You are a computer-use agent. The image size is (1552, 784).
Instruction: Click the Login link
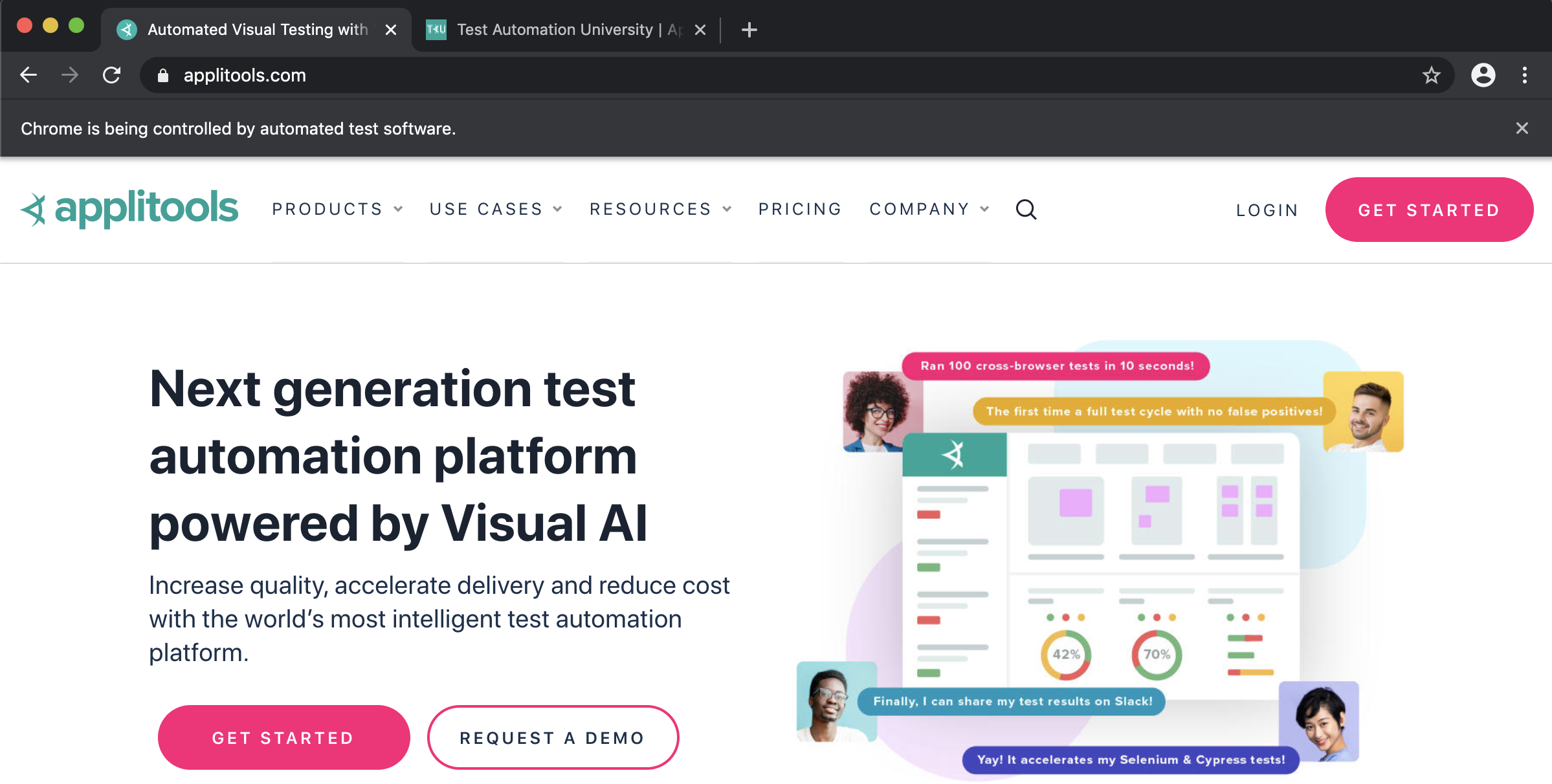(x=1267, y=210)
